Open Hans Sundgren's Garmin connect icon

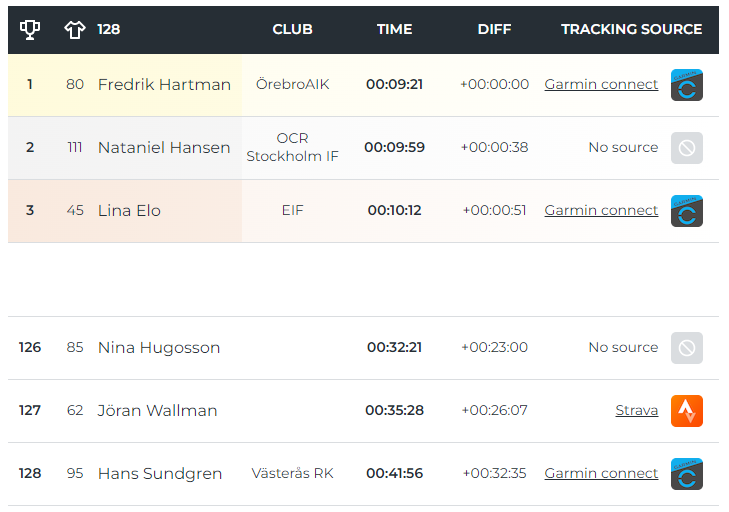pyautogui.click(x=687, y=474)
